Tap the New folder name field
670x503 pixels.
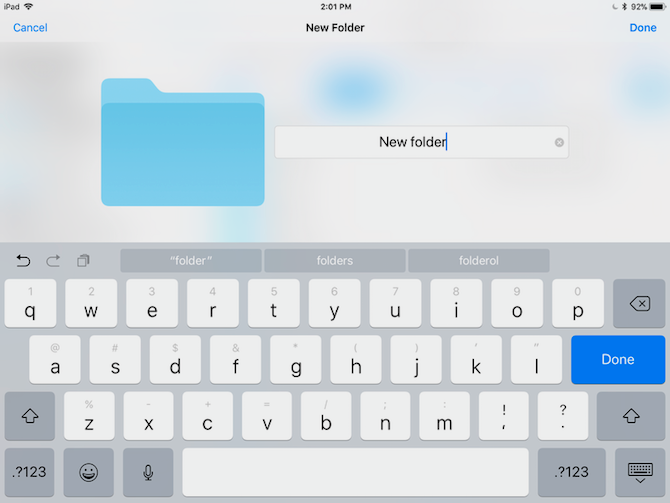(x=412, y=142)
